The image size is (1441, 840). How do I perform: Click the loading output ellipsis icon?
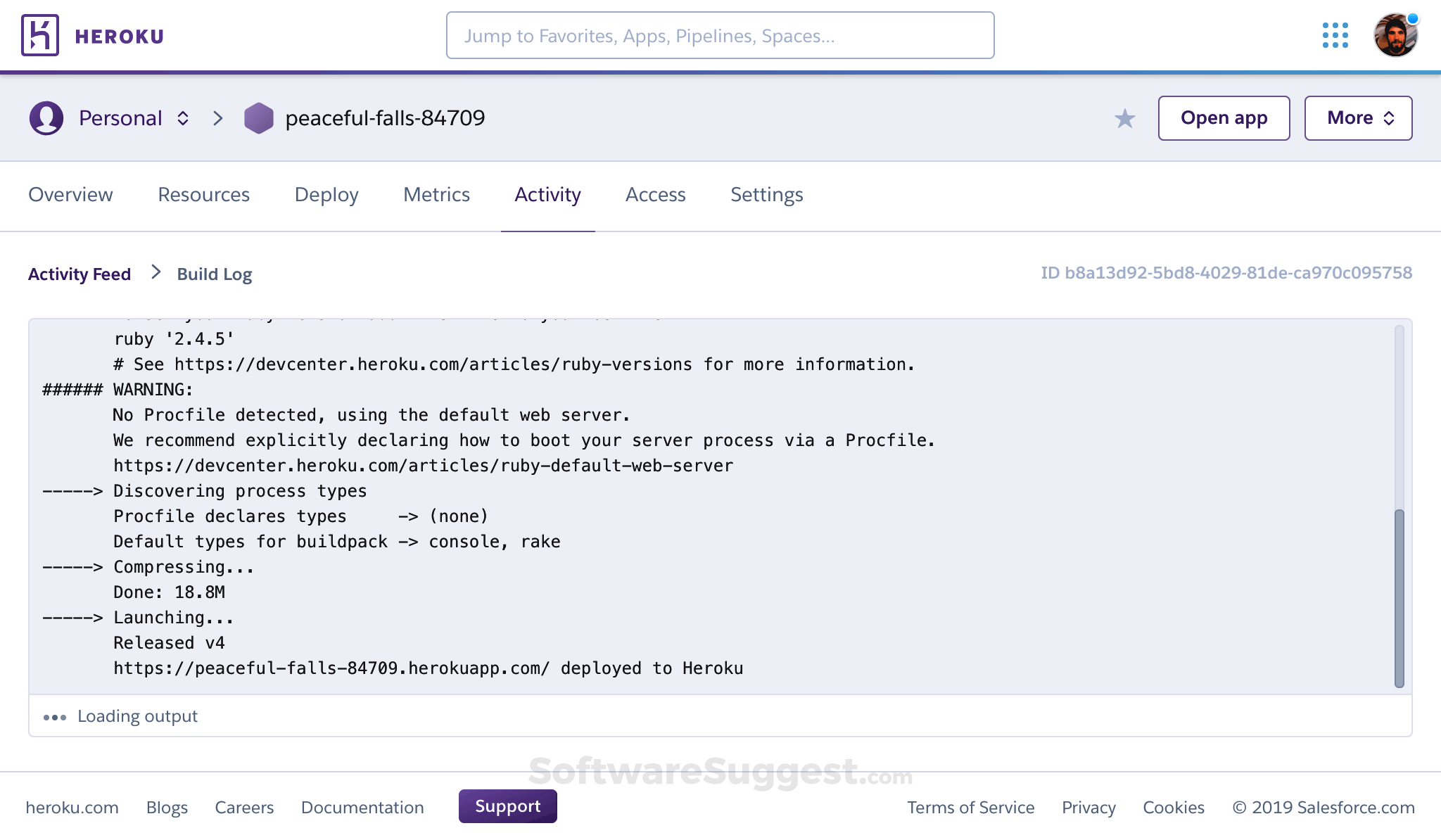pyautogui.click(x=56, y=717)
